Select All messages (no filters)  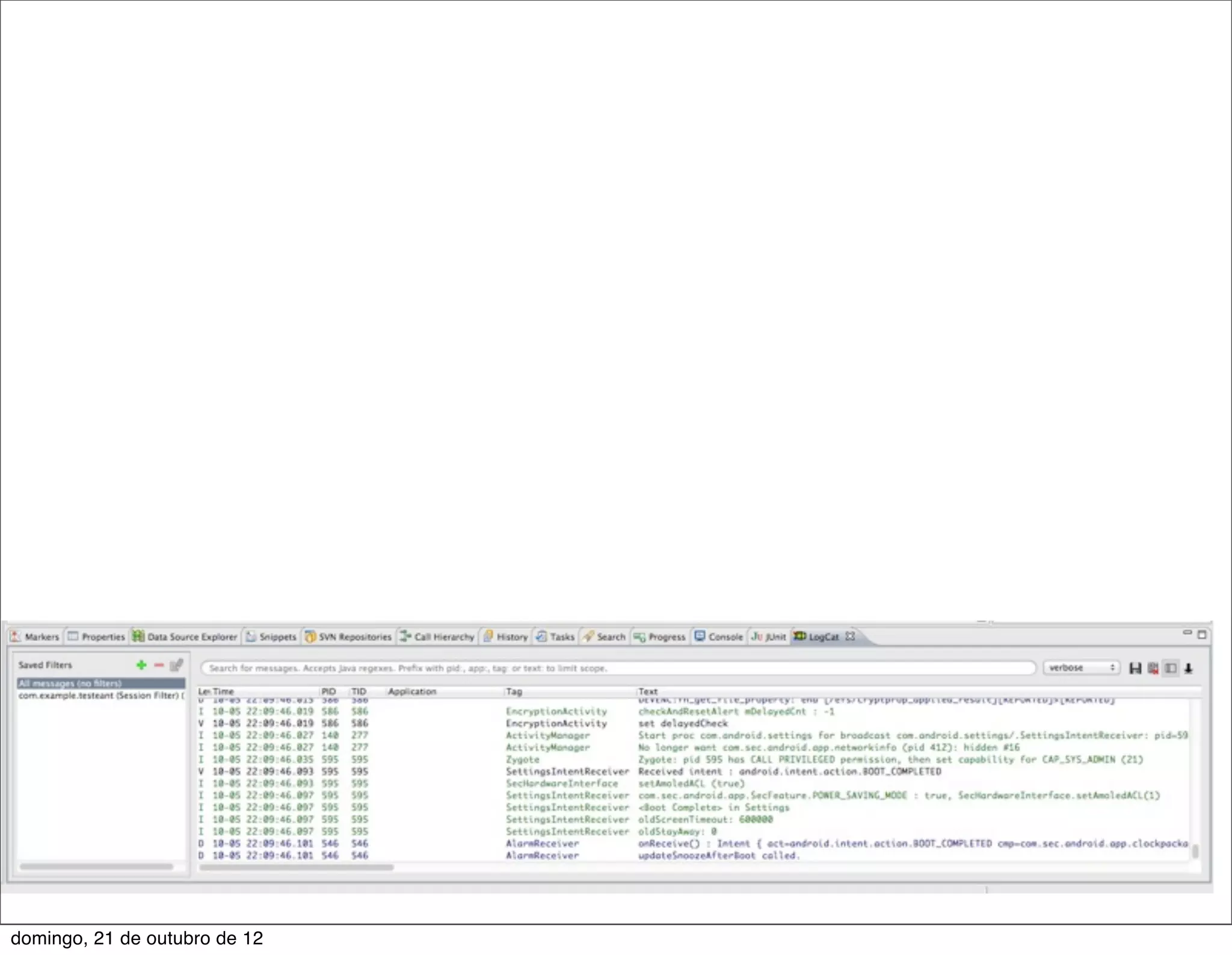pyautogui.click(x=70, y=684)
